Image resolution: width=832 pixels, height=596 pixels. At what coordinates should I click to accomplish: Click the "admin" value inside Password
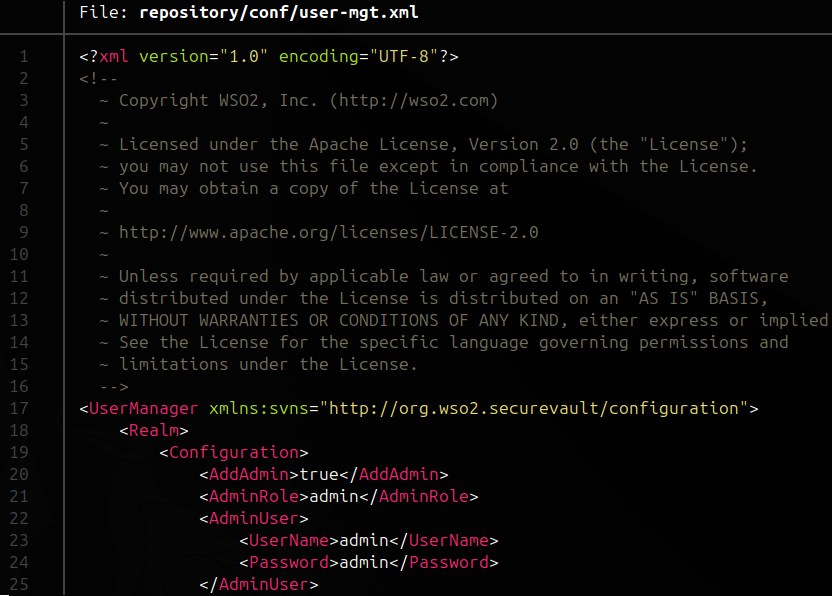coord(364,562)
